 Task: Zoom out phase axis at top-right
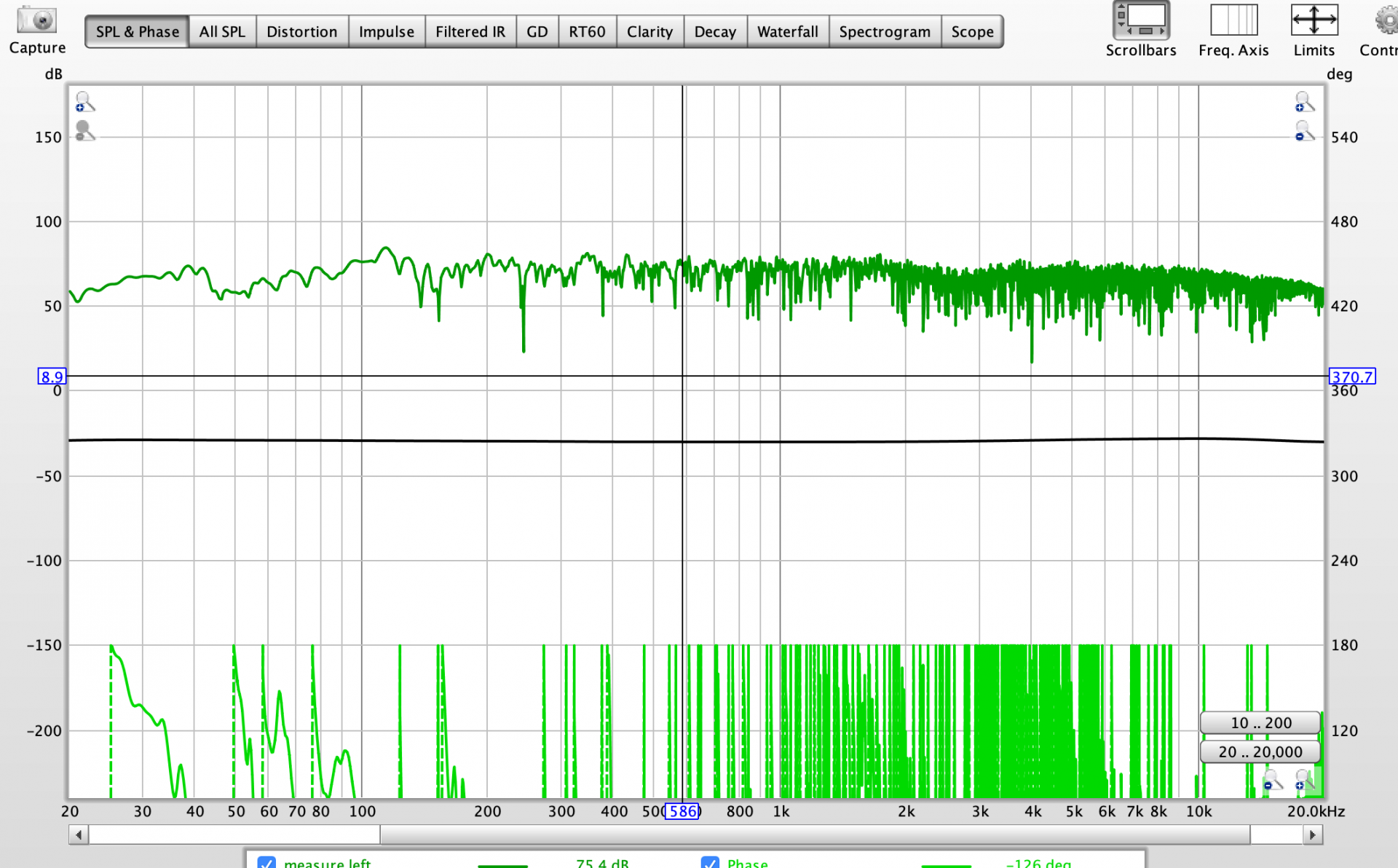[x=1303, y=132]
